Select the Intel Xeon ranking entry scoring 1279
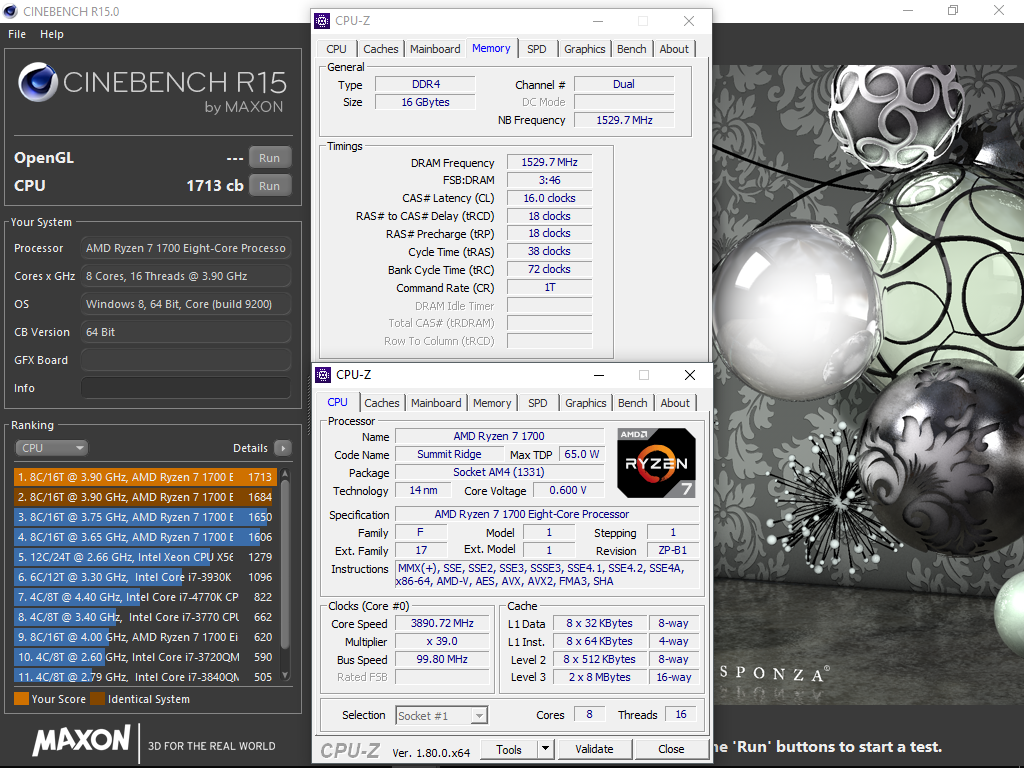Viewport: 1024px width, 768px height. [x=145, y=557]
